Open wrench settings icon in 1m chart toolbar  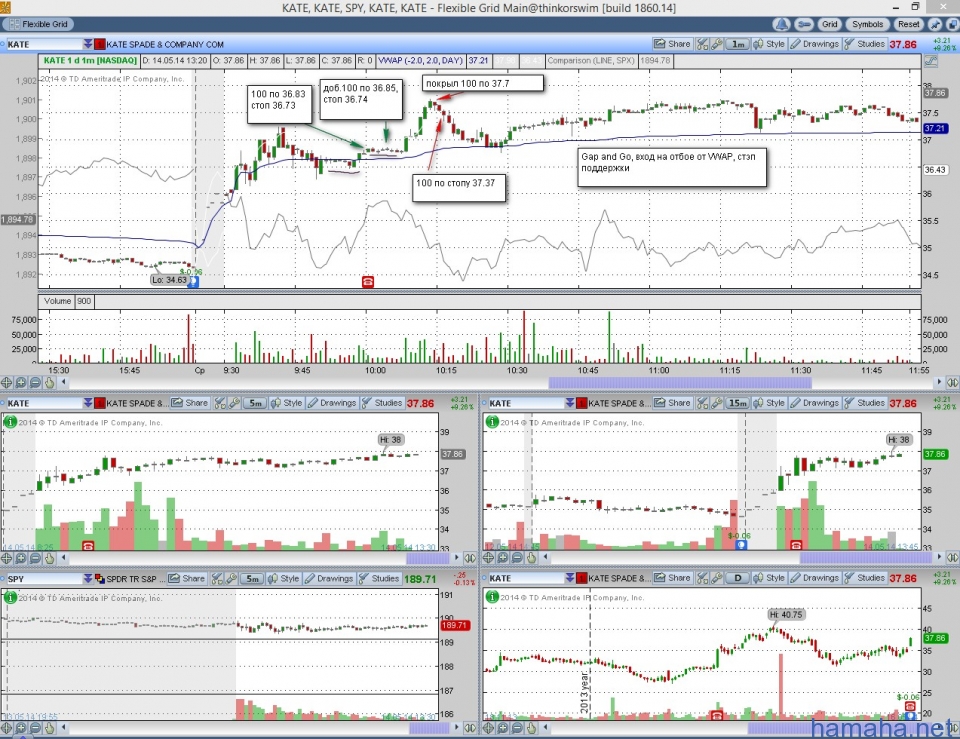(716, 44)
